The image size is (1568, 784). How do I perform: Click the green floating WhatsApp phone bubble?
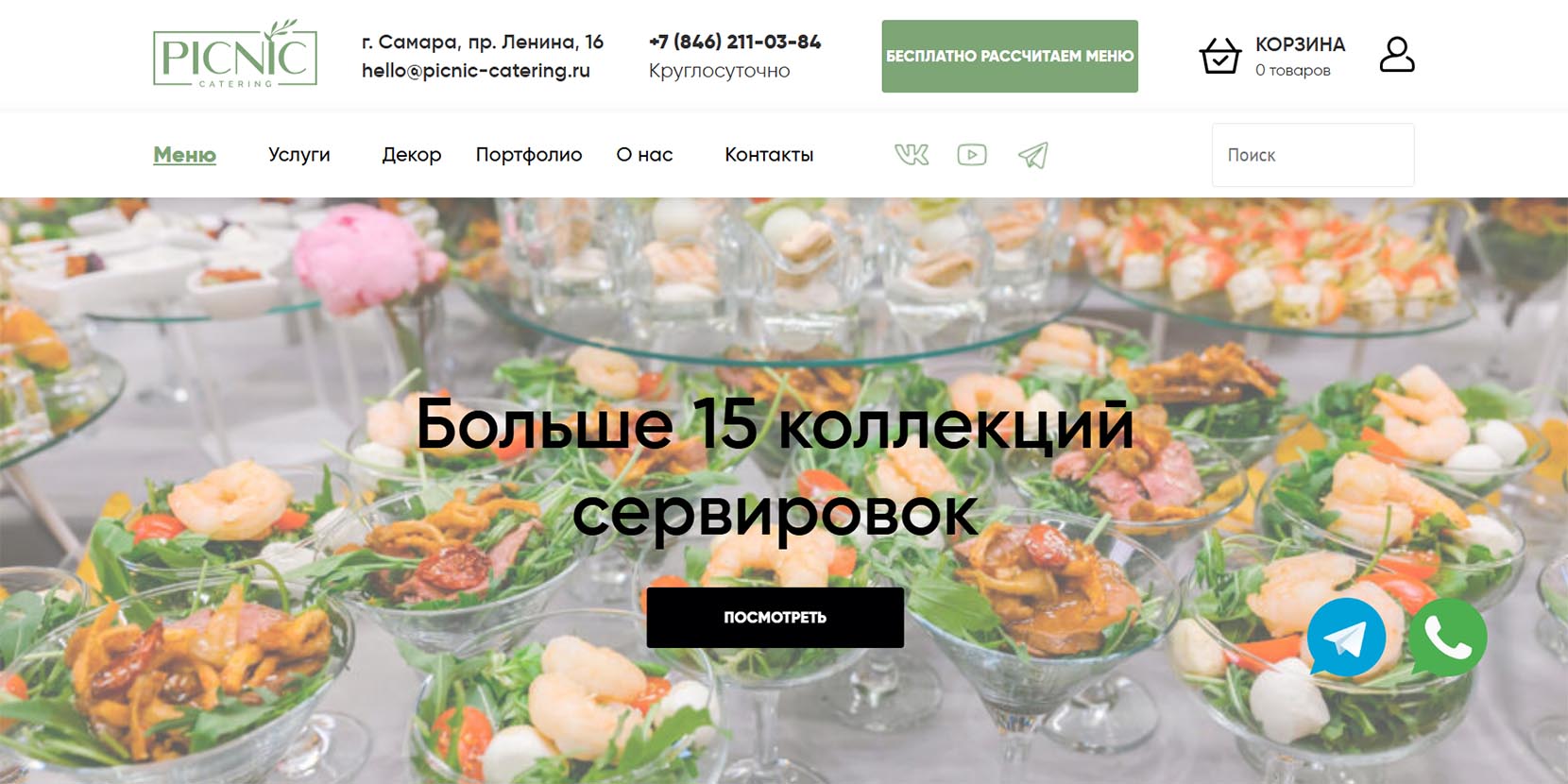pyautogui.click(x=1447, y=638)
